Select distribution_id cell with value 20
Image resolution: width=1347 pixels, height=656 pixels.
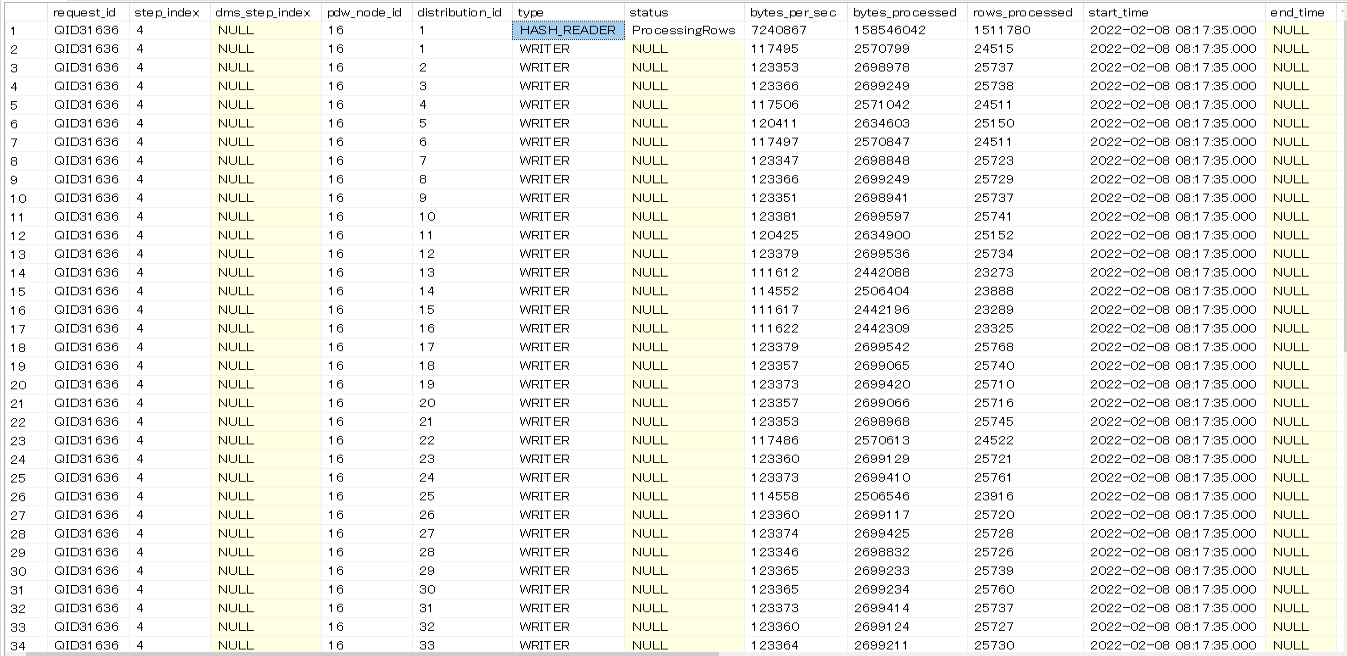point(461,403)
